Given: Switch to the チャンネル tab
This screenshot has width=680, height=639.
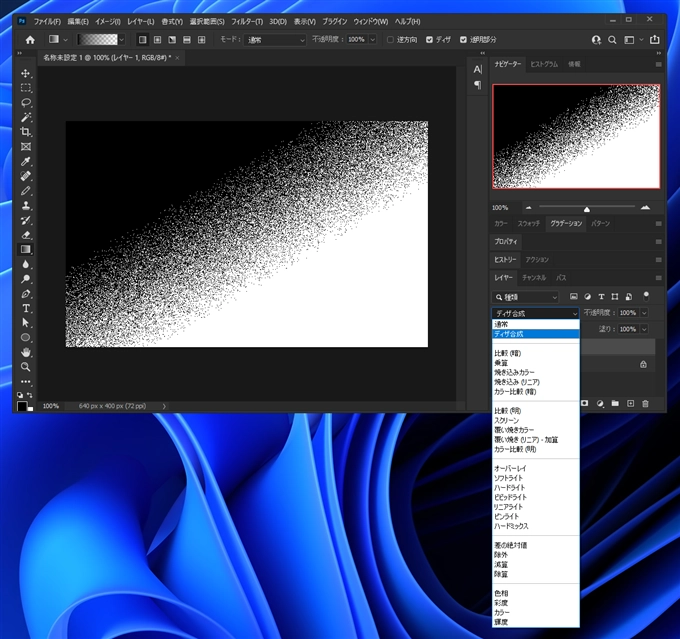Looking at the screenshot, I should tap(534, 277).
